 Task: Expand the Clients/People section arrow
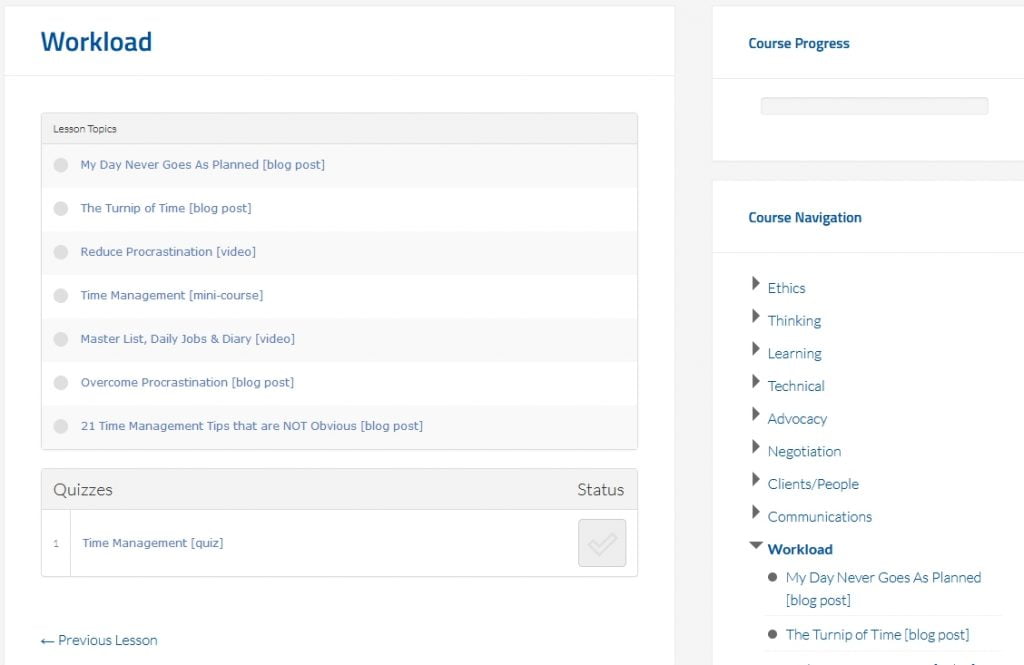click(x=756, y=482)
